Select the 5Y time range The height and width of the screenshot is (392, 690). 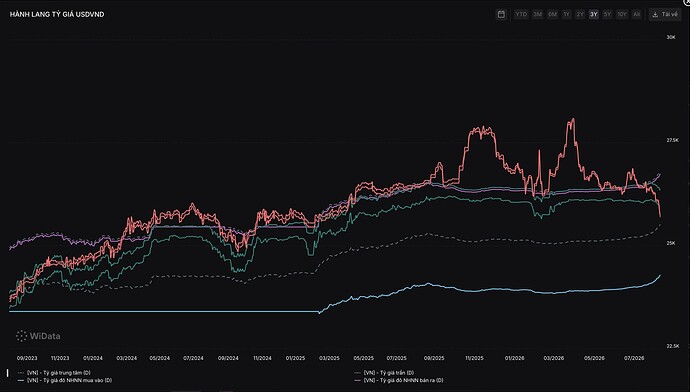(x=607, y=15)
